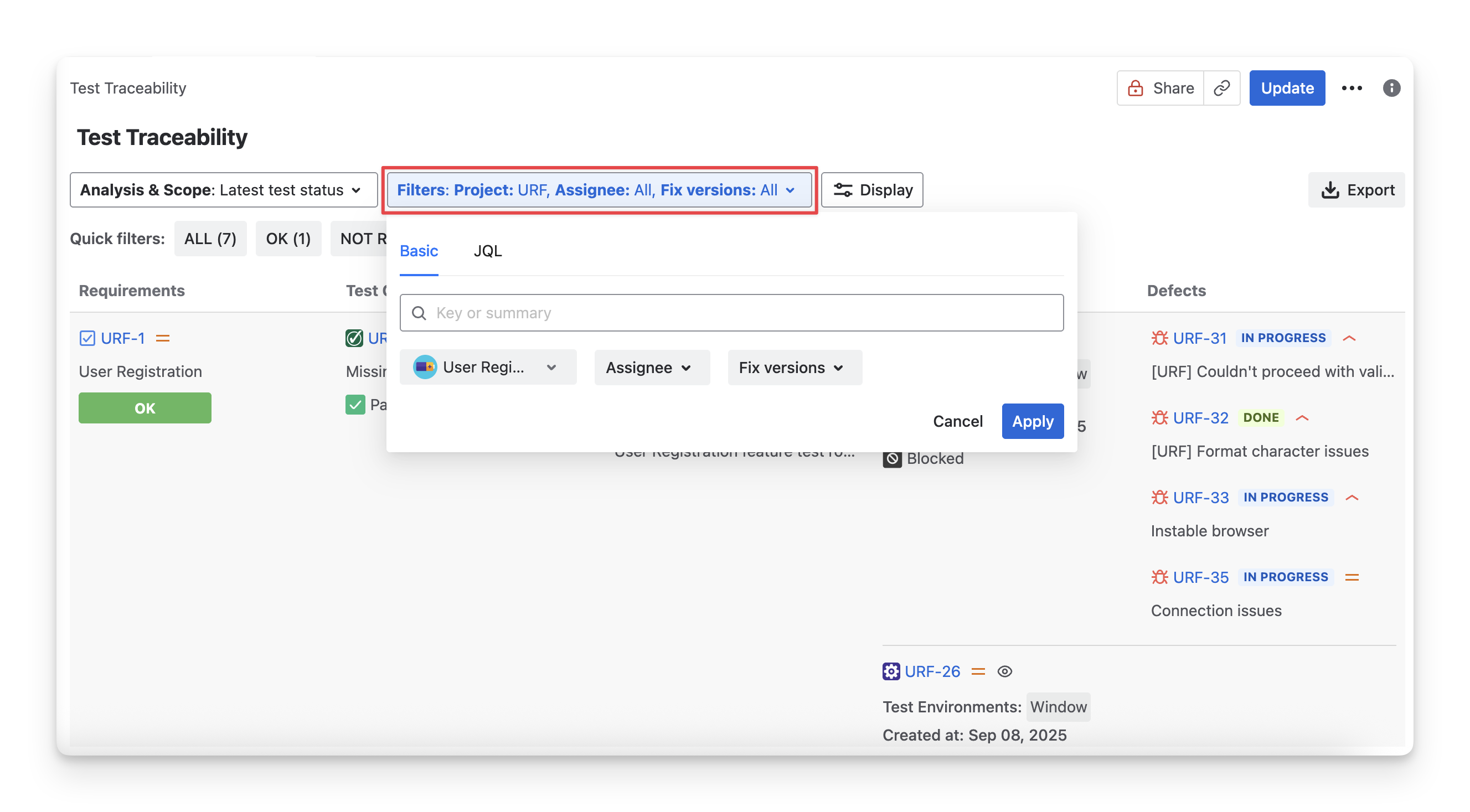
Task: Open the three-dots more options menu
Action: (x=1352, y=88)
